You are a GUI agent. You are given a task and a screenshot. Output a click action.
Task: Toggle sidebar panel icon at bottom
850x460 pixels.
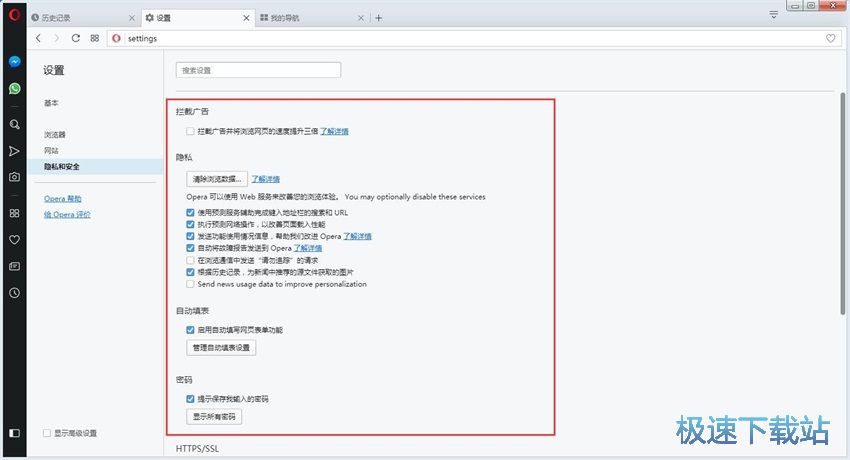(15, 433)
